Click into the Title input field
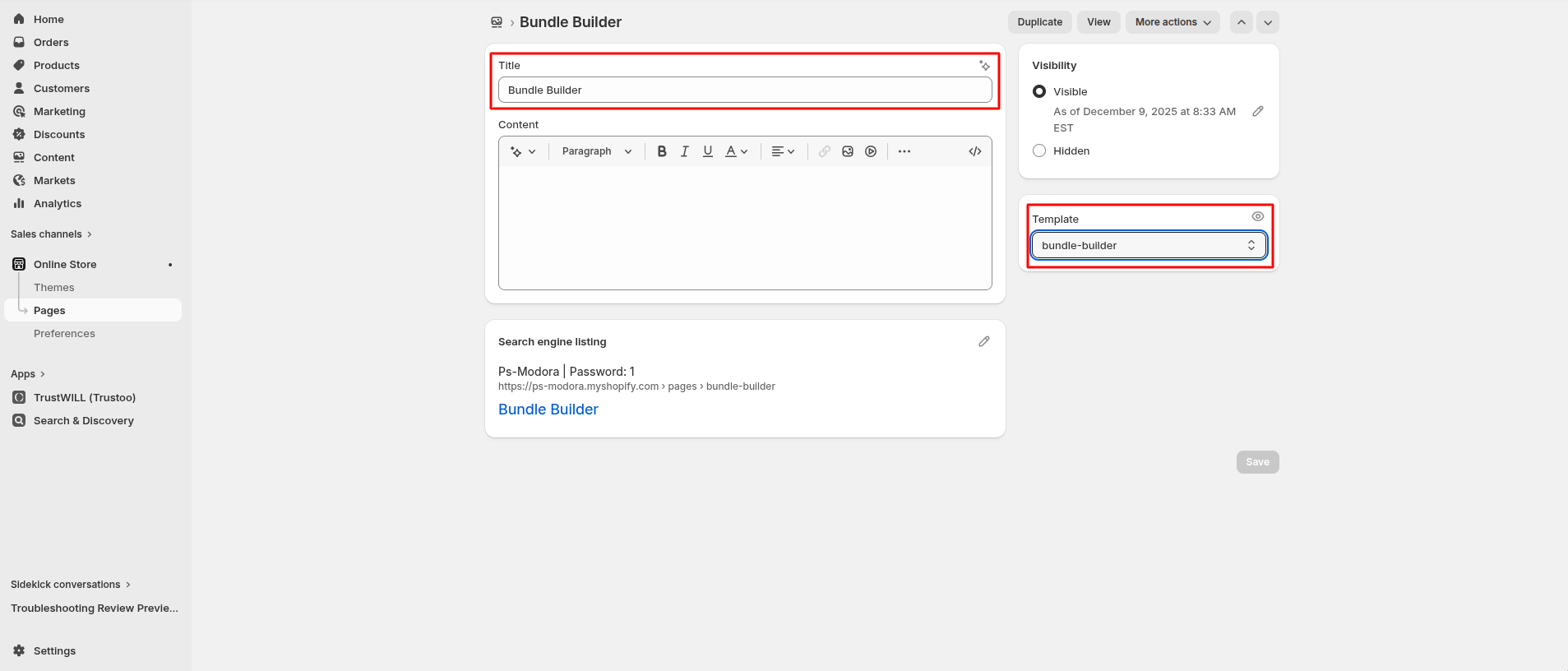1568x671 pixels. (x=745, y=90)
